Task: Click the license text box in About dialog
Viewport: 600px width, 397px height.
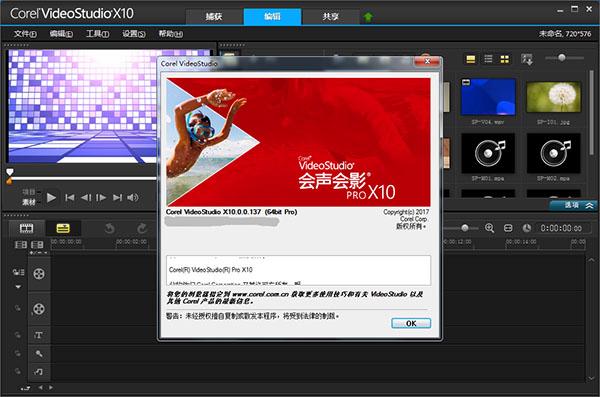Action: click(x=298, y=271)
